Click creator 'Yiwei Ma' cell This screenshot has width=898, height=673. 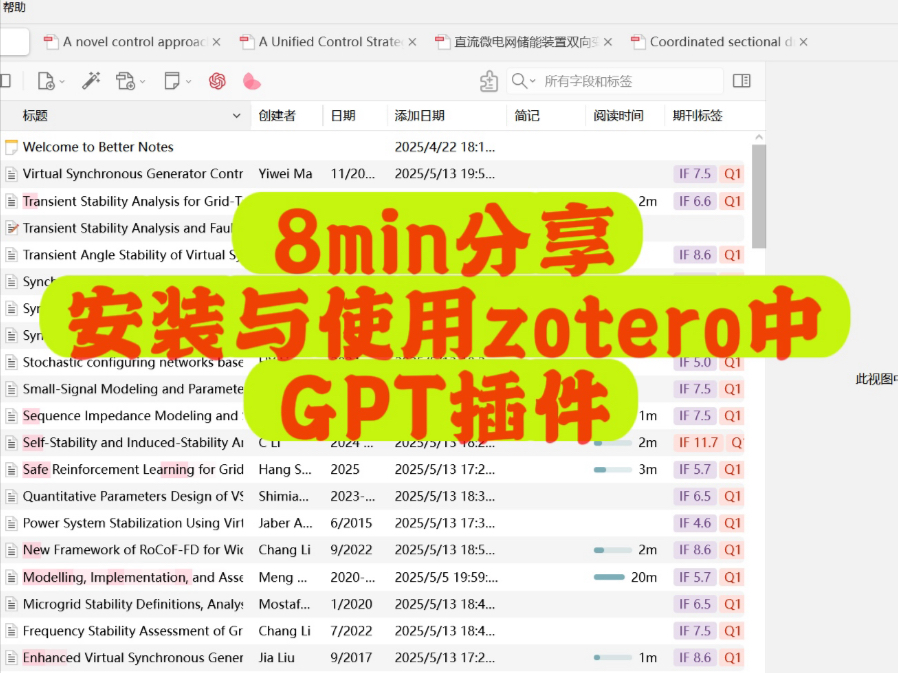pyautogui.click(x=285, y=174)
